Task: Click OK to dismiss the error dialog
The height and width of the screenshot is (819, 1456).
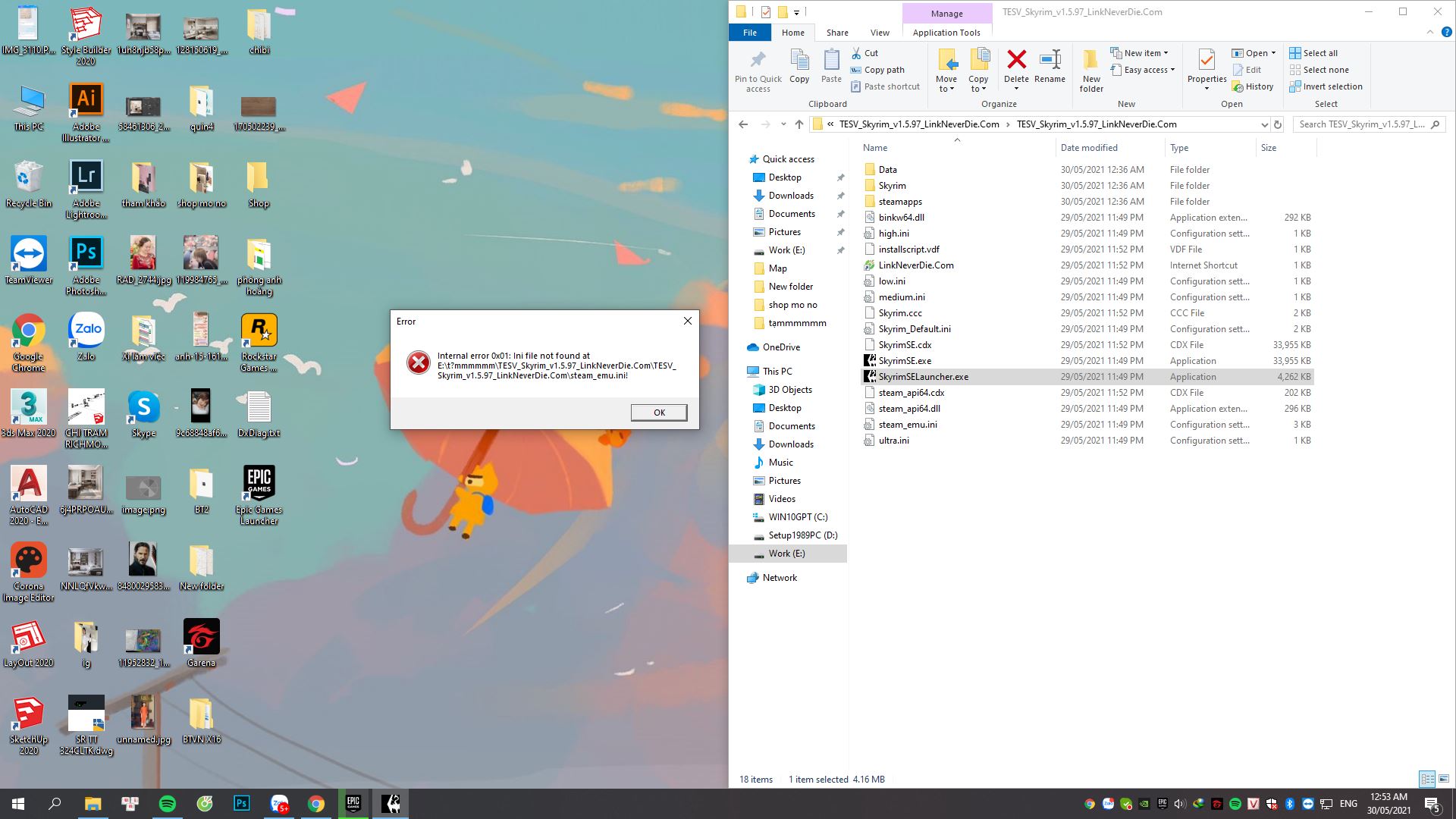Action: 658,412
